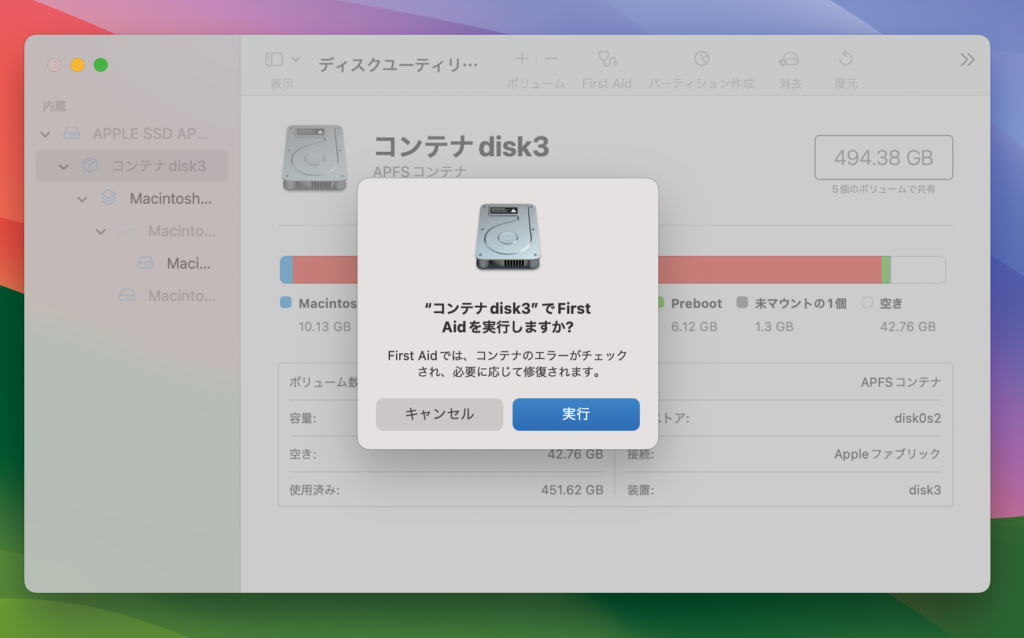Viewport: 1024px width, 638px height.
Task: Collapse the Macintosh... volume group chevron
Action: coord(82,199)
